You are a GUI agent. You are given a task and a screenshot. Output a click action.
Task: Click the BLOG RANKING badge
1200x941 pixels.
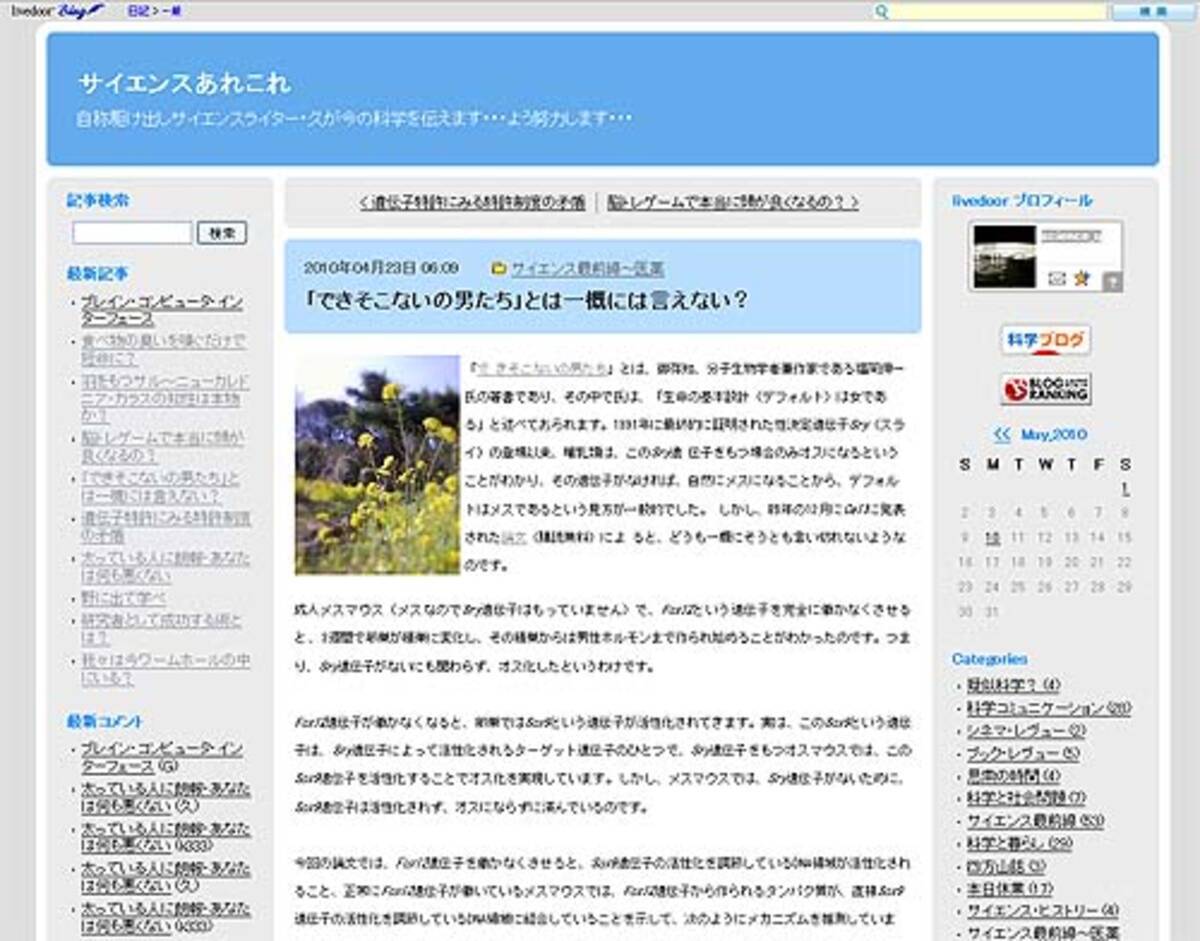[x=1045, y=386]
